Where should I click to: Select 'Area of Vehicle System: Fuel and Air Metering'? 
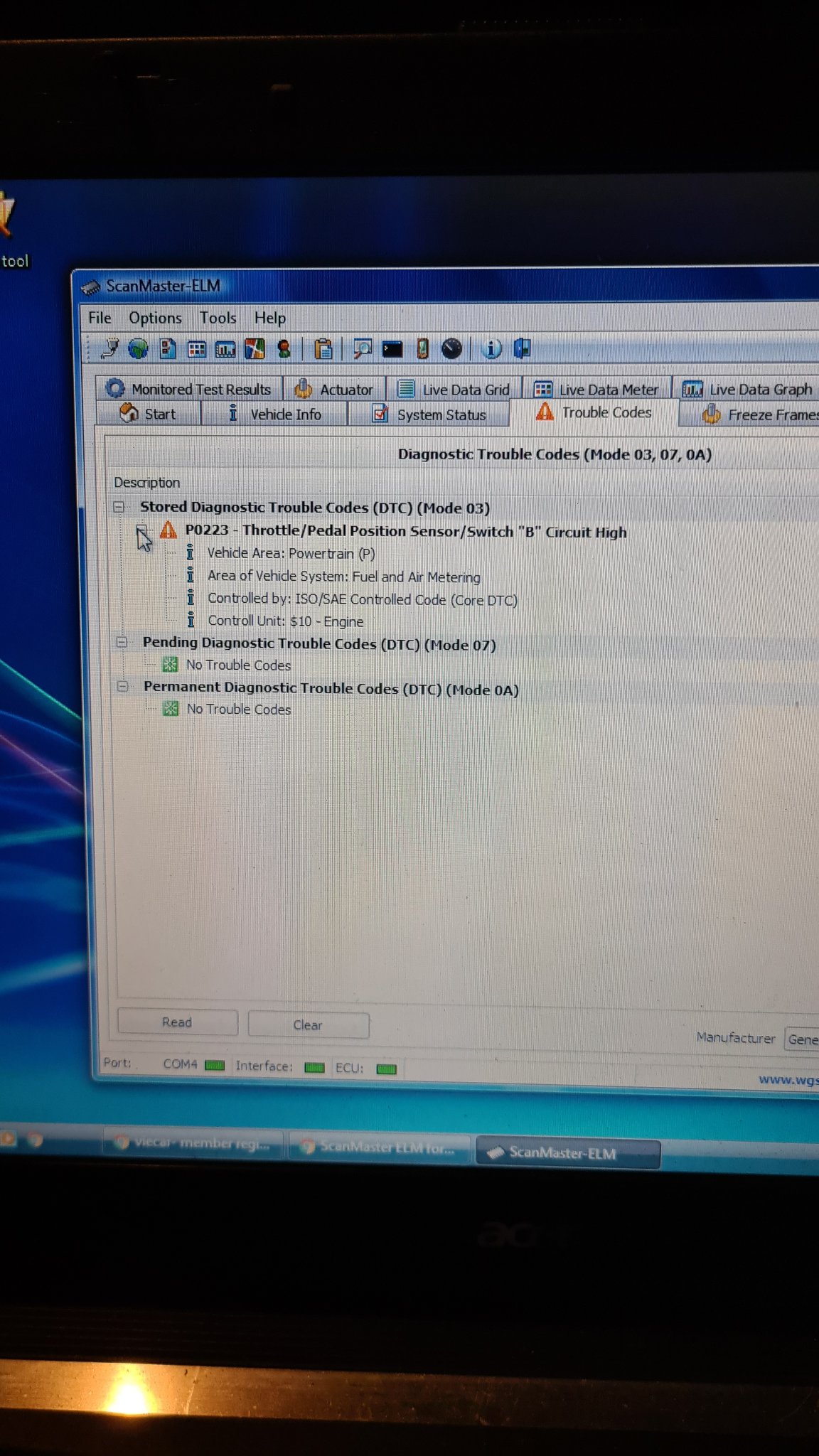[344, 576]
